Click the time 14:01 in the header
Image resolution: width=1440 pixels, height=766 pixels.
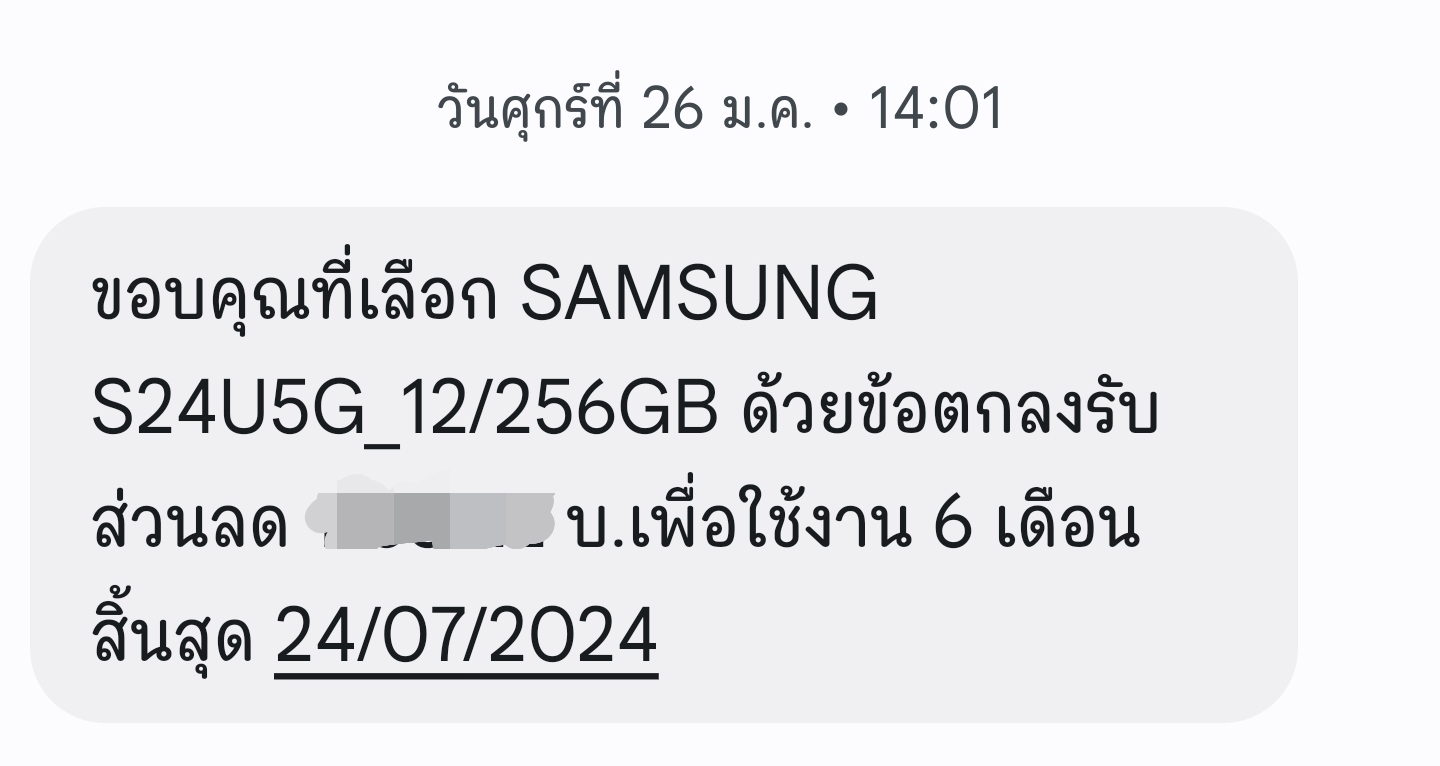coord(936,109)
